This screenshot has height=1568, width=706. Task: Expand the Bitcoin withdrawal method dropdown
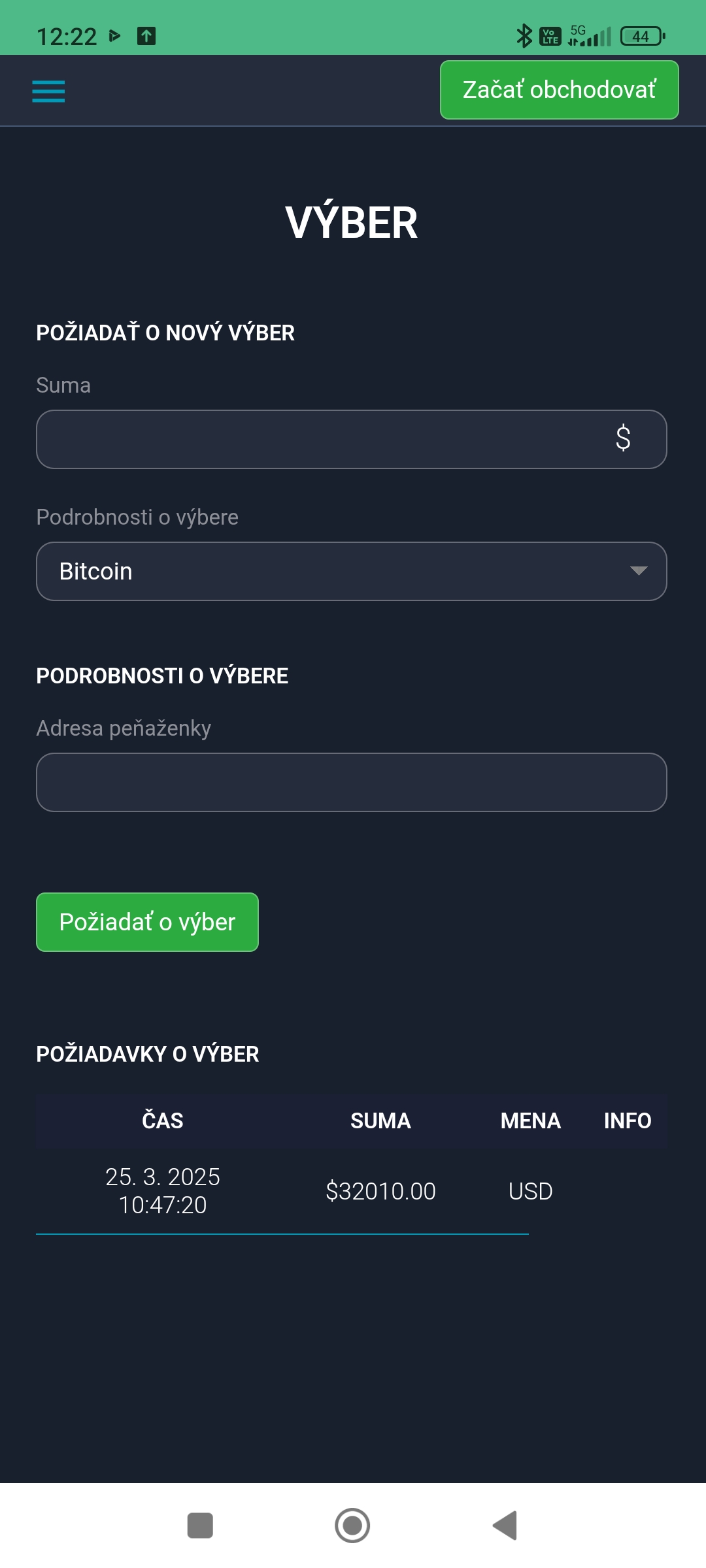pyautogui.click(x=352, y=571)
